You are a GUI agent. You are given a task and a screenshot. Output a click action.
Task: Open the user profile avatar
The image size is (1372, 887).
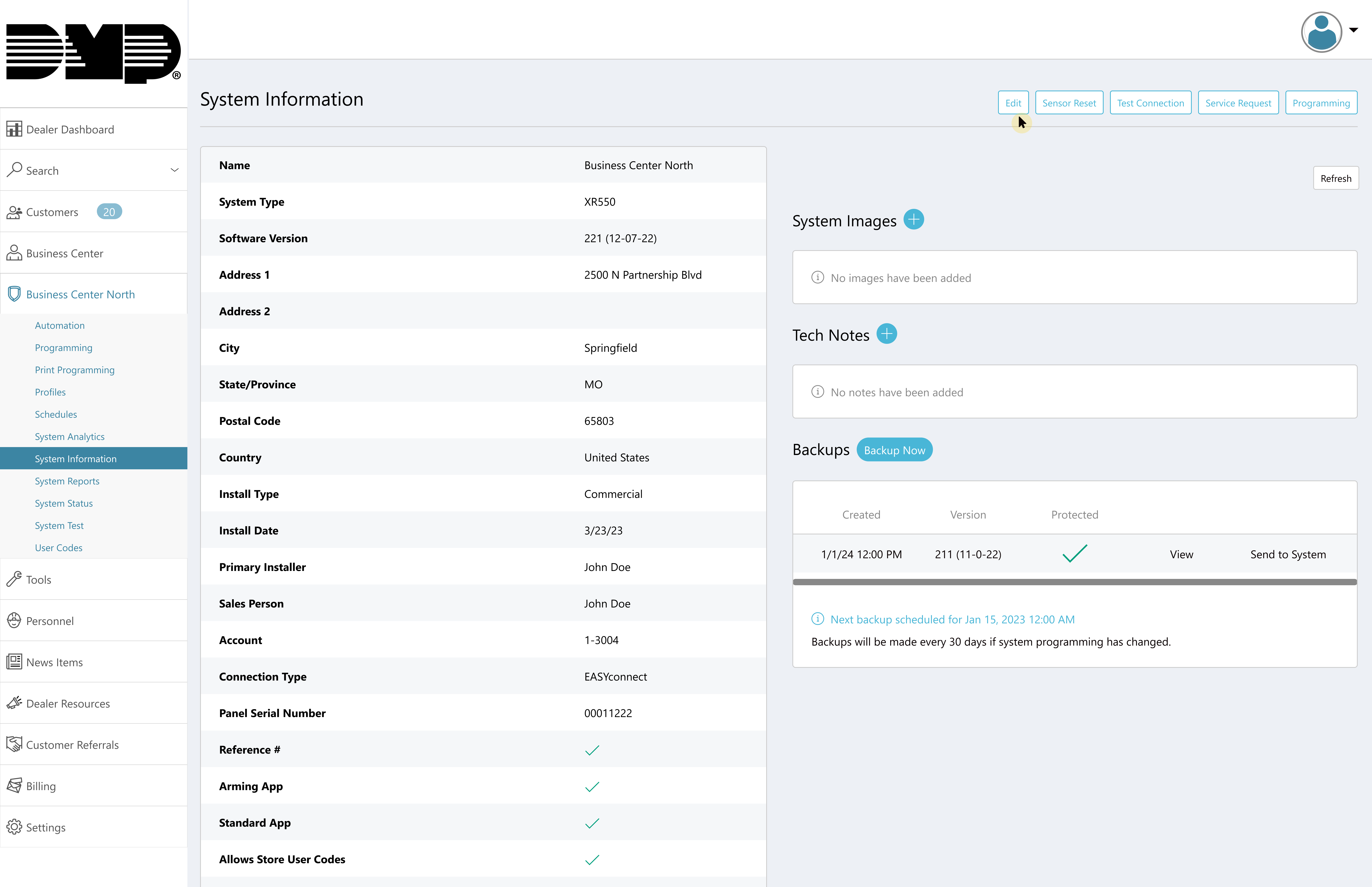(1321, 32)
